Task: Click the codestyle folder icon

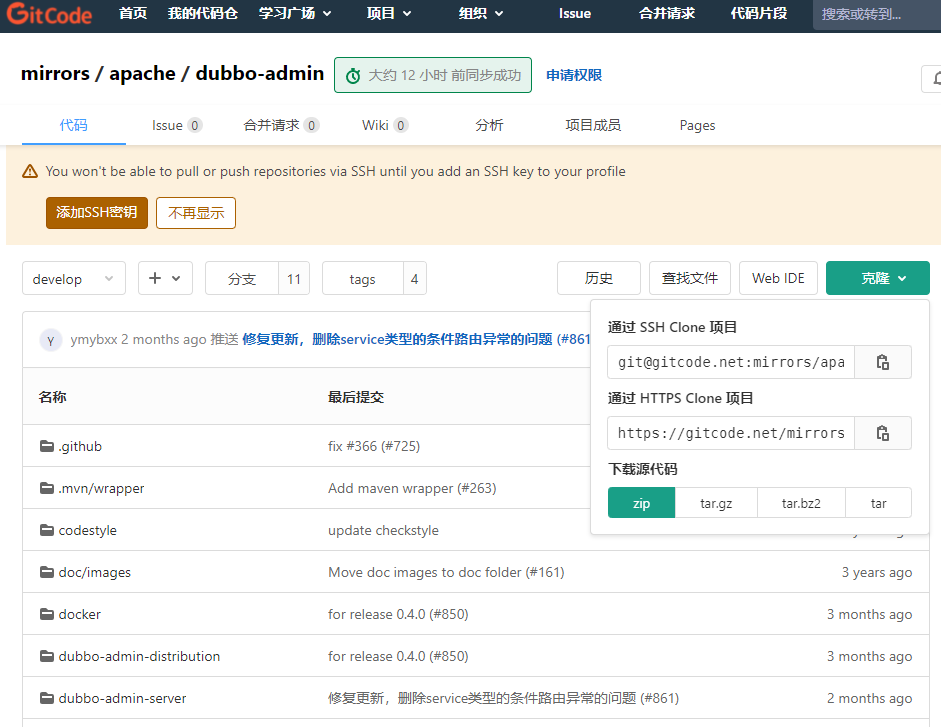Action: click(x=47, y=529)
